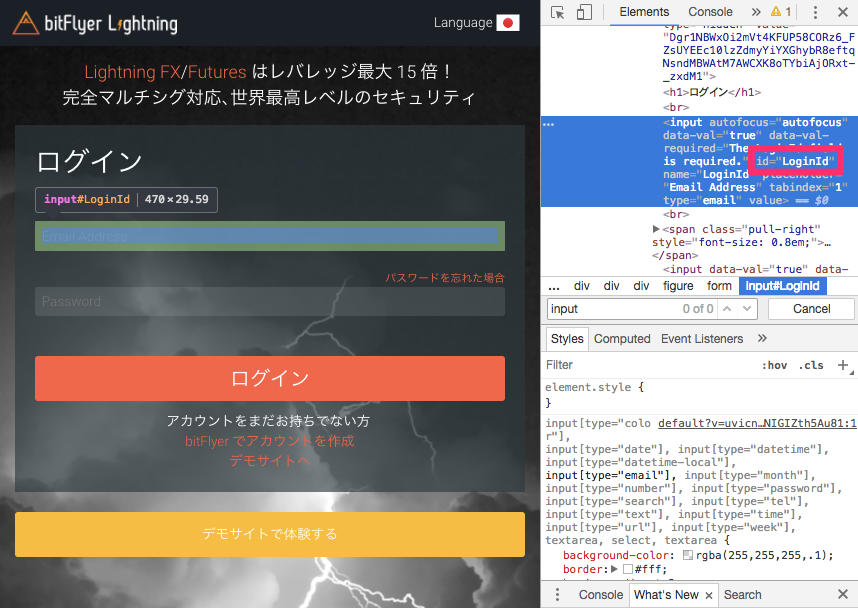This screenshot has height=608, width=858.
Task: Focus the Password input field
Action: pyautogui.click(x=270, y=302)
